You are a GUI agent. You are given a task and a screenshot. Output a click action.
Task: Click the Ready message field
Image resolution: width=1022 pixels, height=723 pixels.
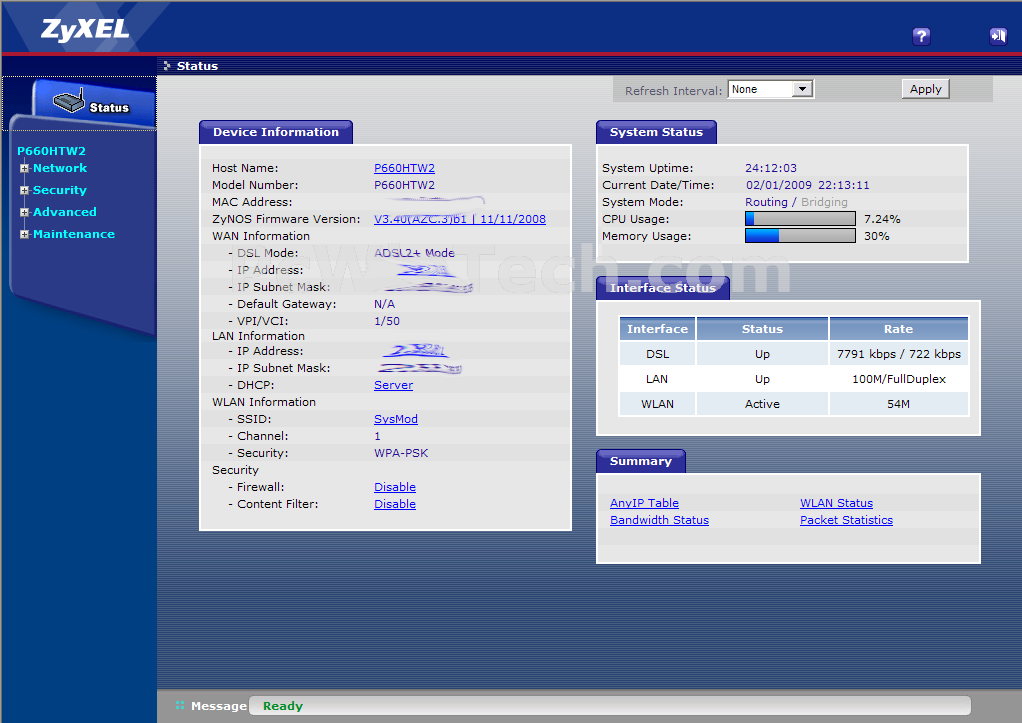coord(609,705)
